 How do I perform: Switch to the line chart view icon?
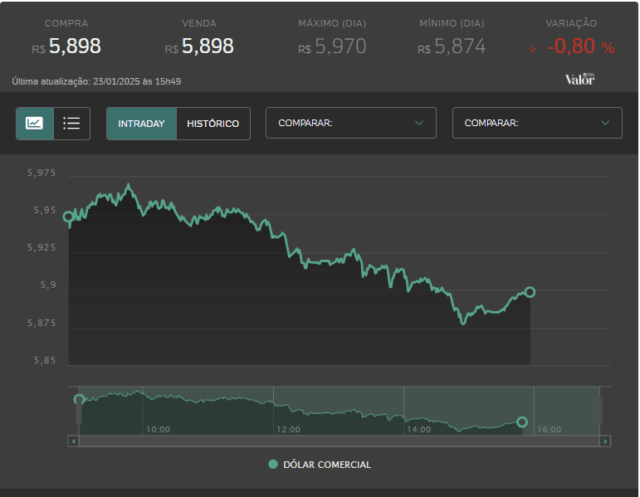(x=35, y=123)
